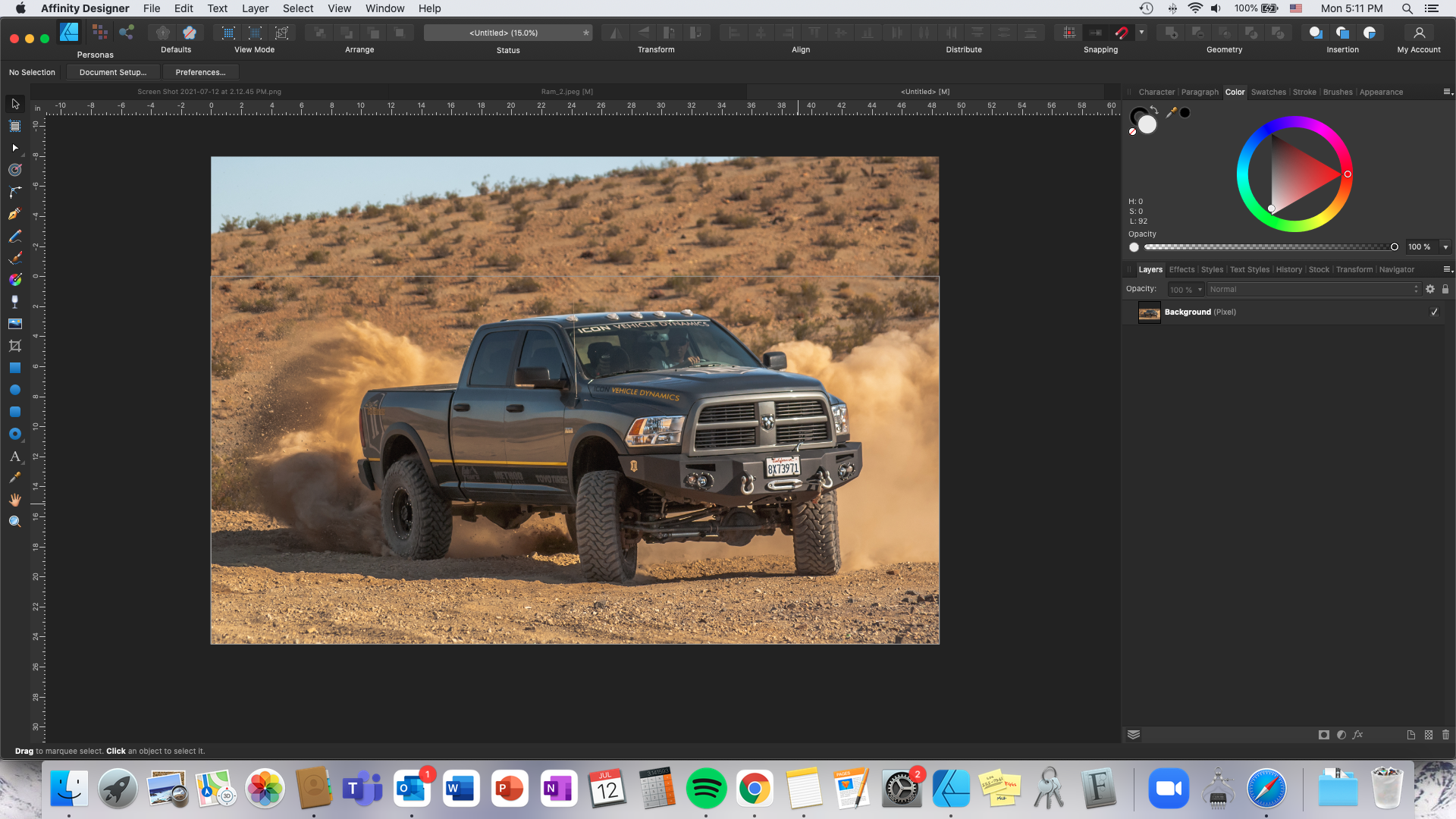Switch to the Swatches tab
This screenshot has width=1456, height=819.
coord(1269,92)
